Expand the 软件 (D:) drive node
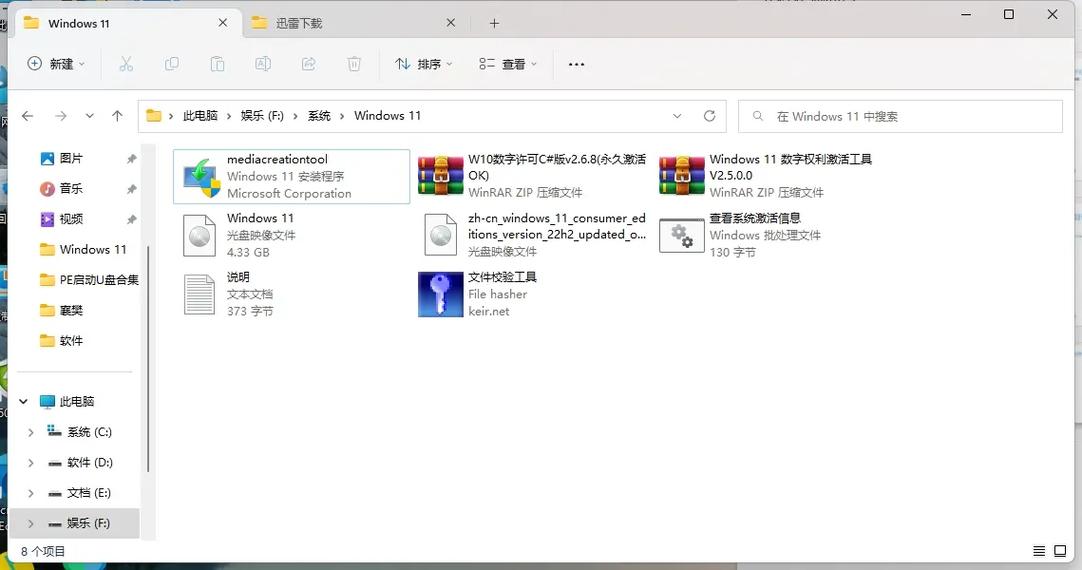This screenshot has height=570, width=1082. 30,462
